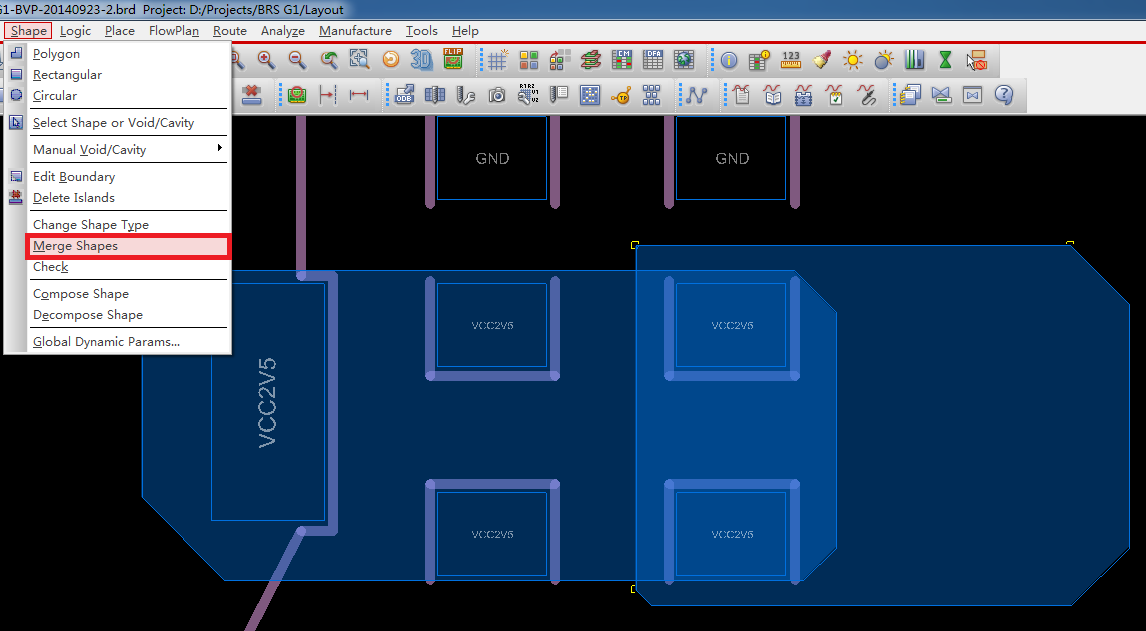
Task: Click the help question mark icon
Action: click(x=1004, y=95)
